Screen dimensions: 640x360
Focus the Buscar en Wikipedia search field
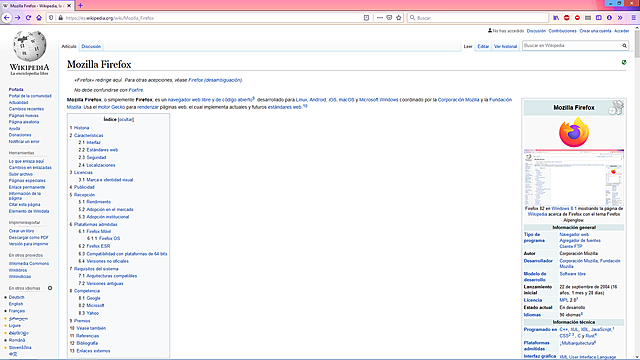[x=571, y=46]
